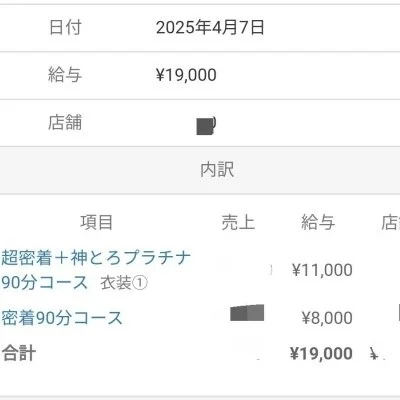Click the ¥8,000 pay amount

pyautogui.click(x=327, y=318)
